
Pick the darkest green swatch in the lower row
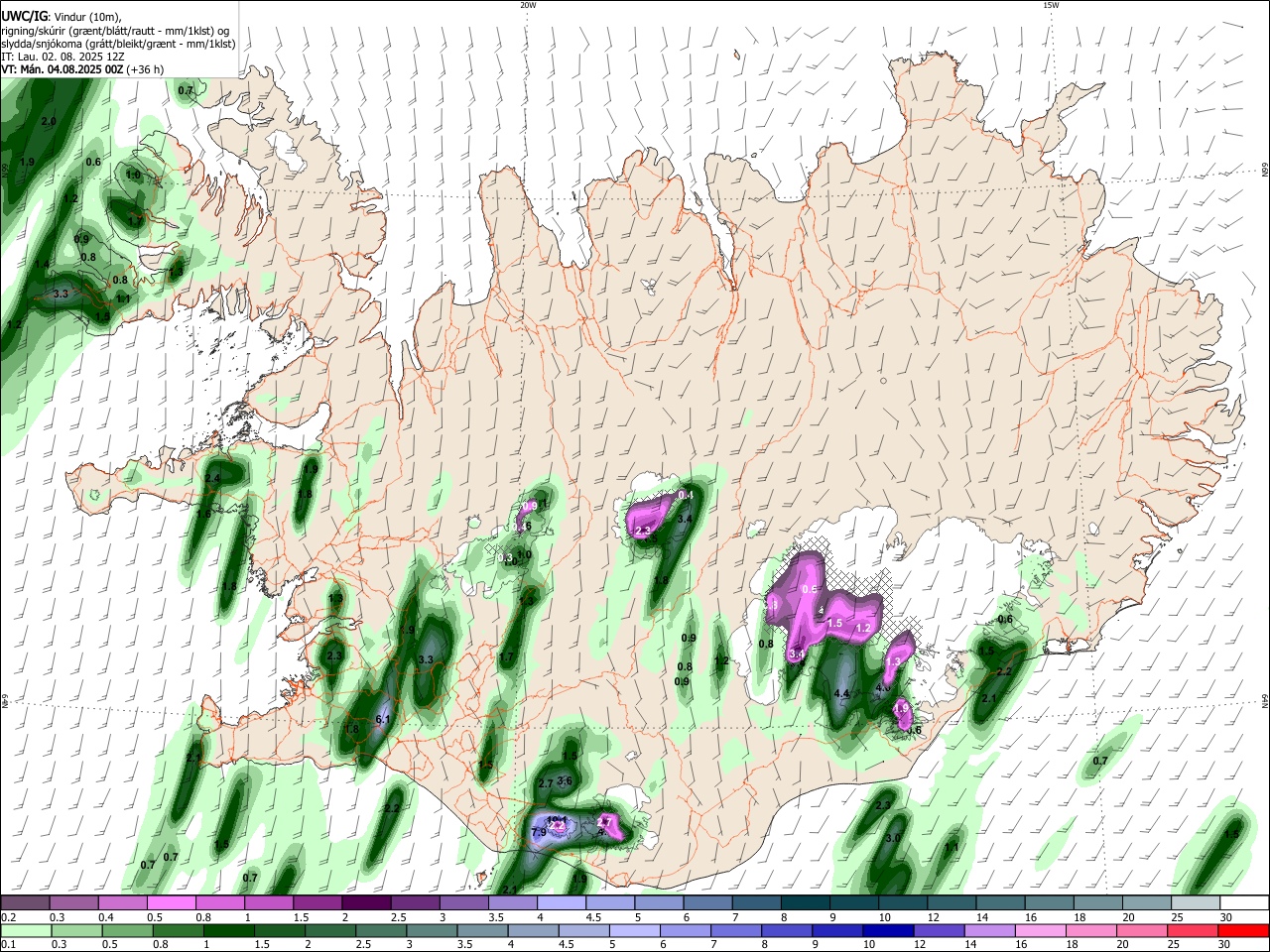pyautogui.click(x=228, y=931)
